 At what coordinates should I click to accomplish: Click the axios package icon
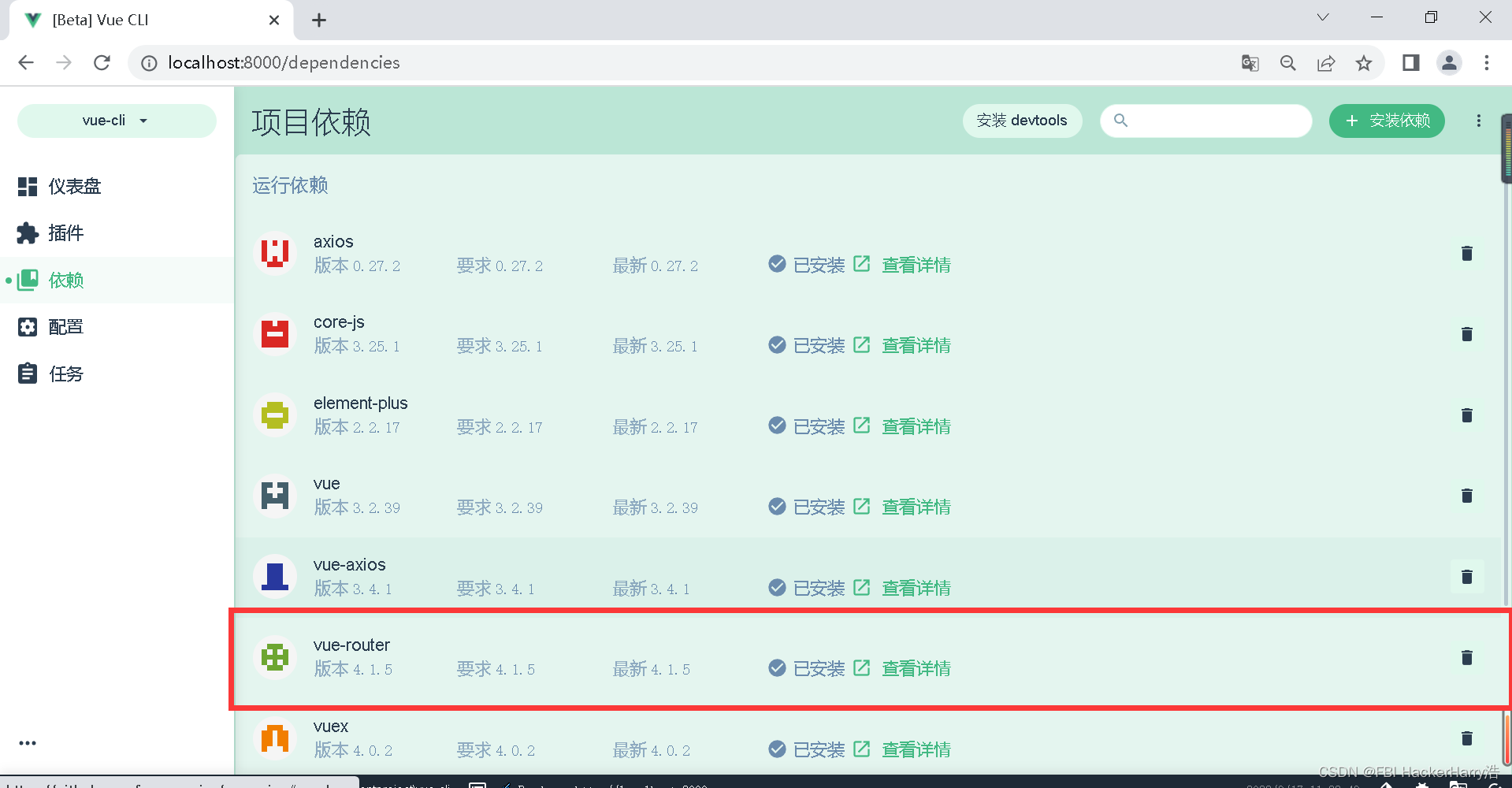(x=274, y=253)
